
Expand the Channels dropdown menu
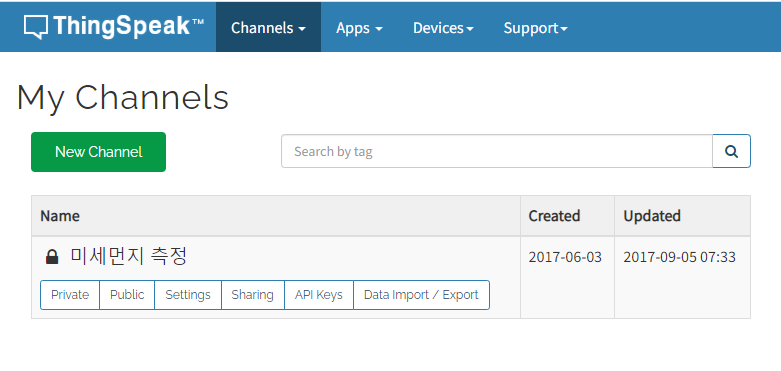click(268, 27)
